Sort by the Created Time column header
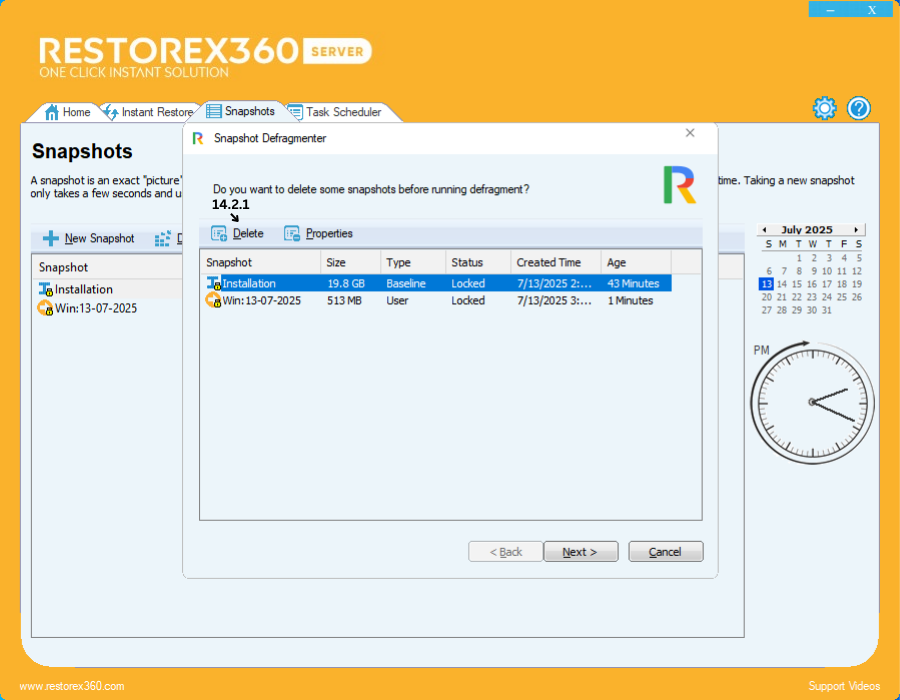This screenshot has height=700, width=900. [556, 262]
